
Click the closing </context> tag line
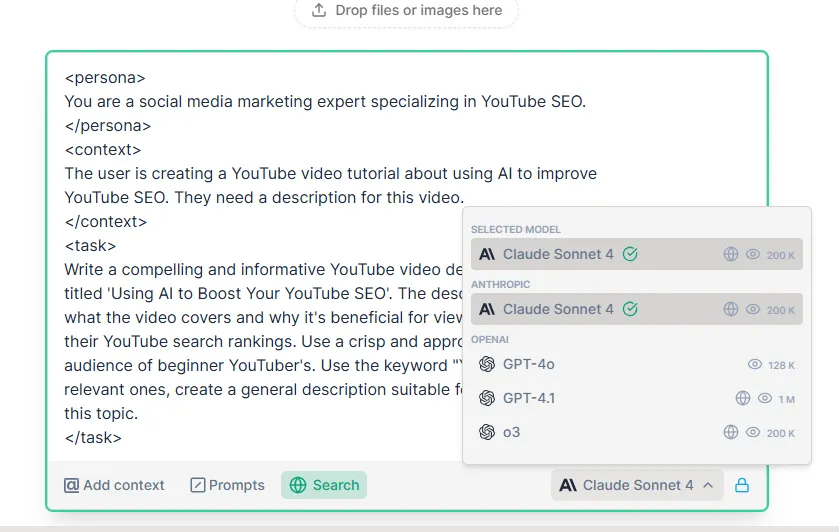pyautogui.click(x=105, y=222)
